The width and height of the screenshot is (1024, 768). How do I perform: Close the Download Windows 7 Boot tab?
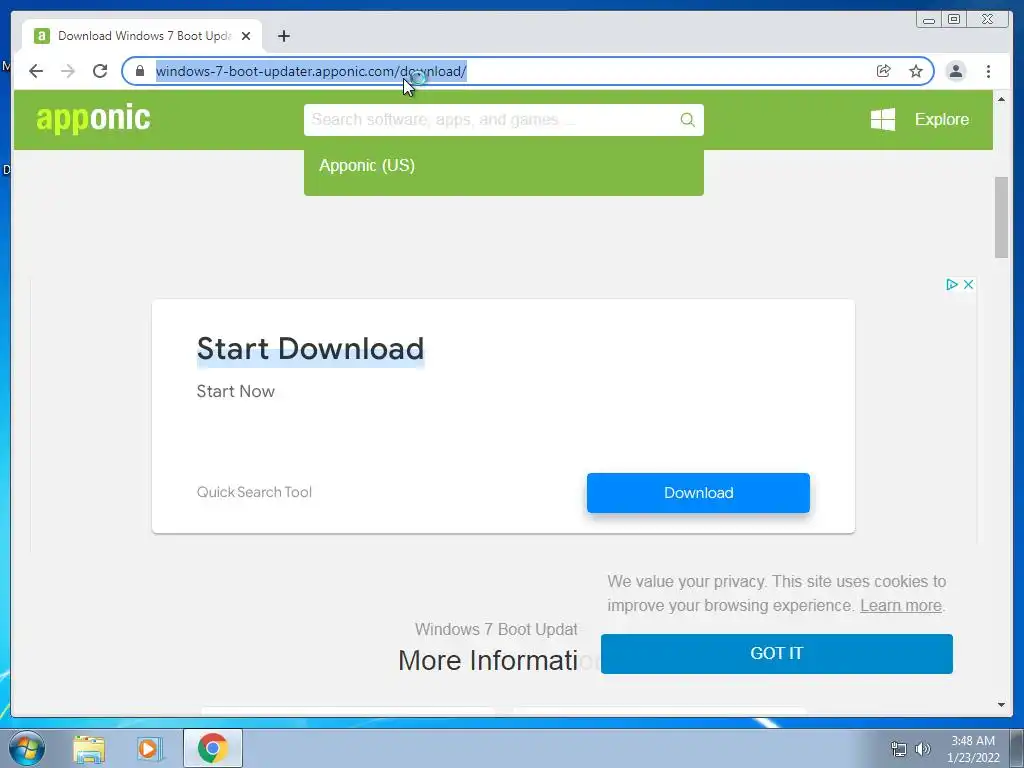246,36
